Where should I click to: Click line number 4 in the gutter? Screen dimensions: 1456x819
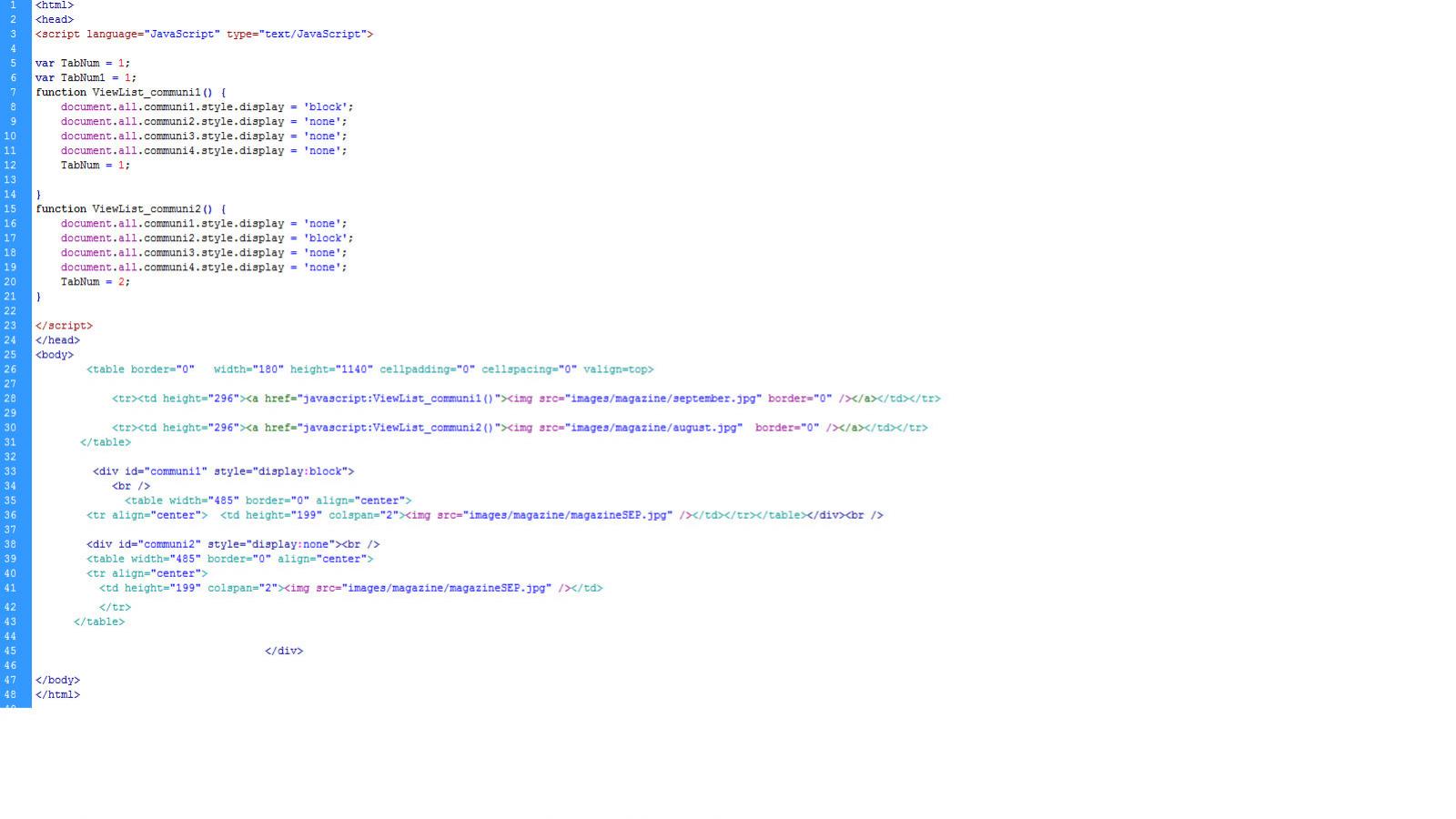point(13,49)
